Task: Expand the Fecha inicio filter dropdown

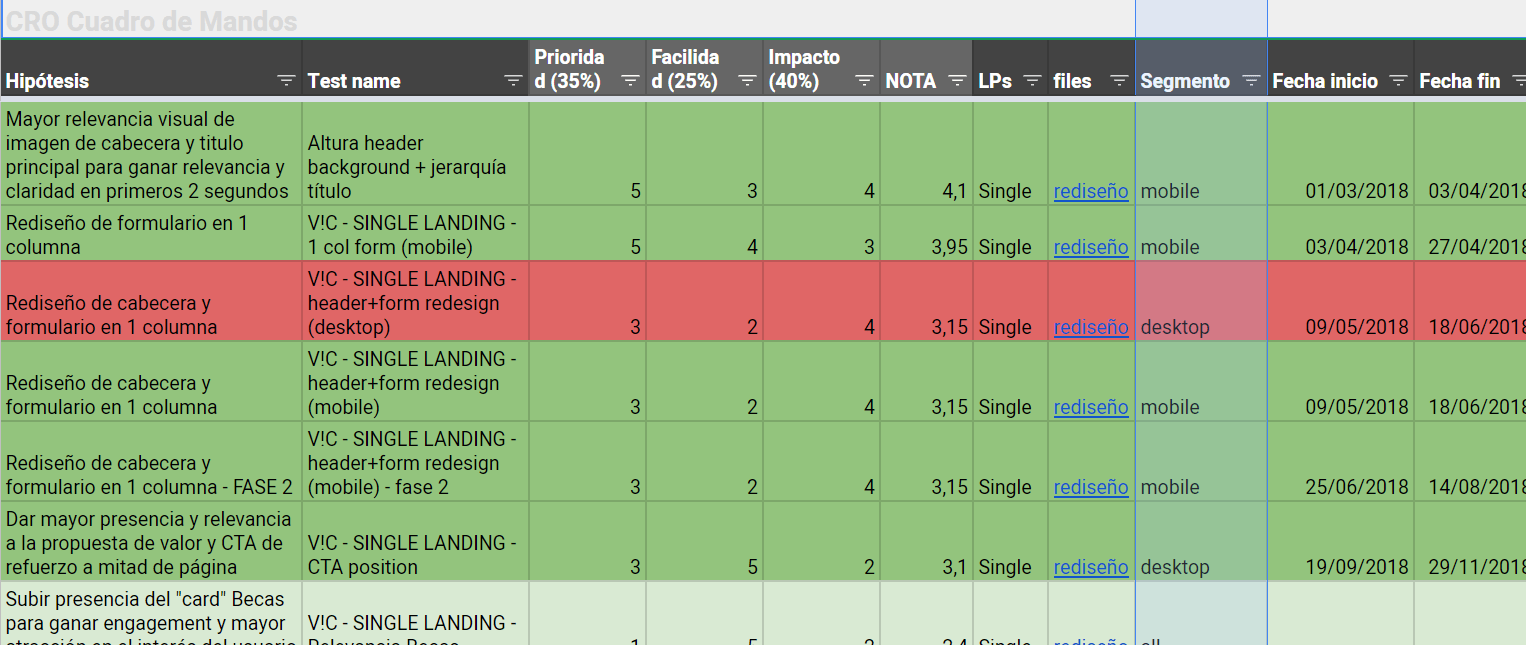Action: pos(1398,81)
